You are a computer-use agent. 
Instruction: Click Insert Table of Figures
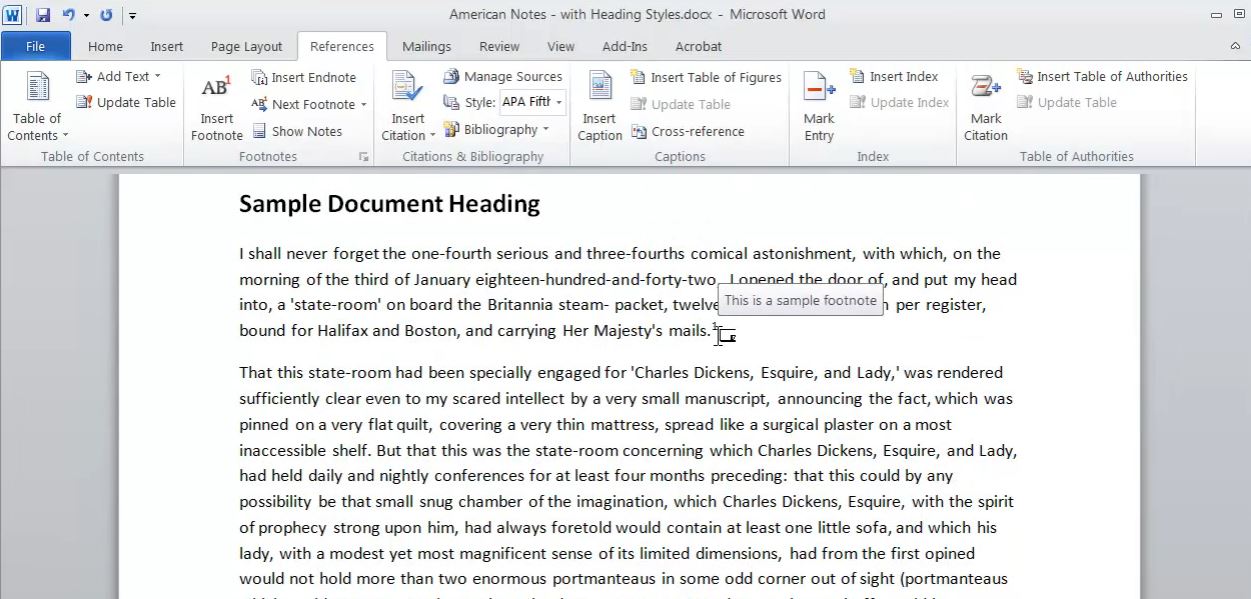[706, 77]
